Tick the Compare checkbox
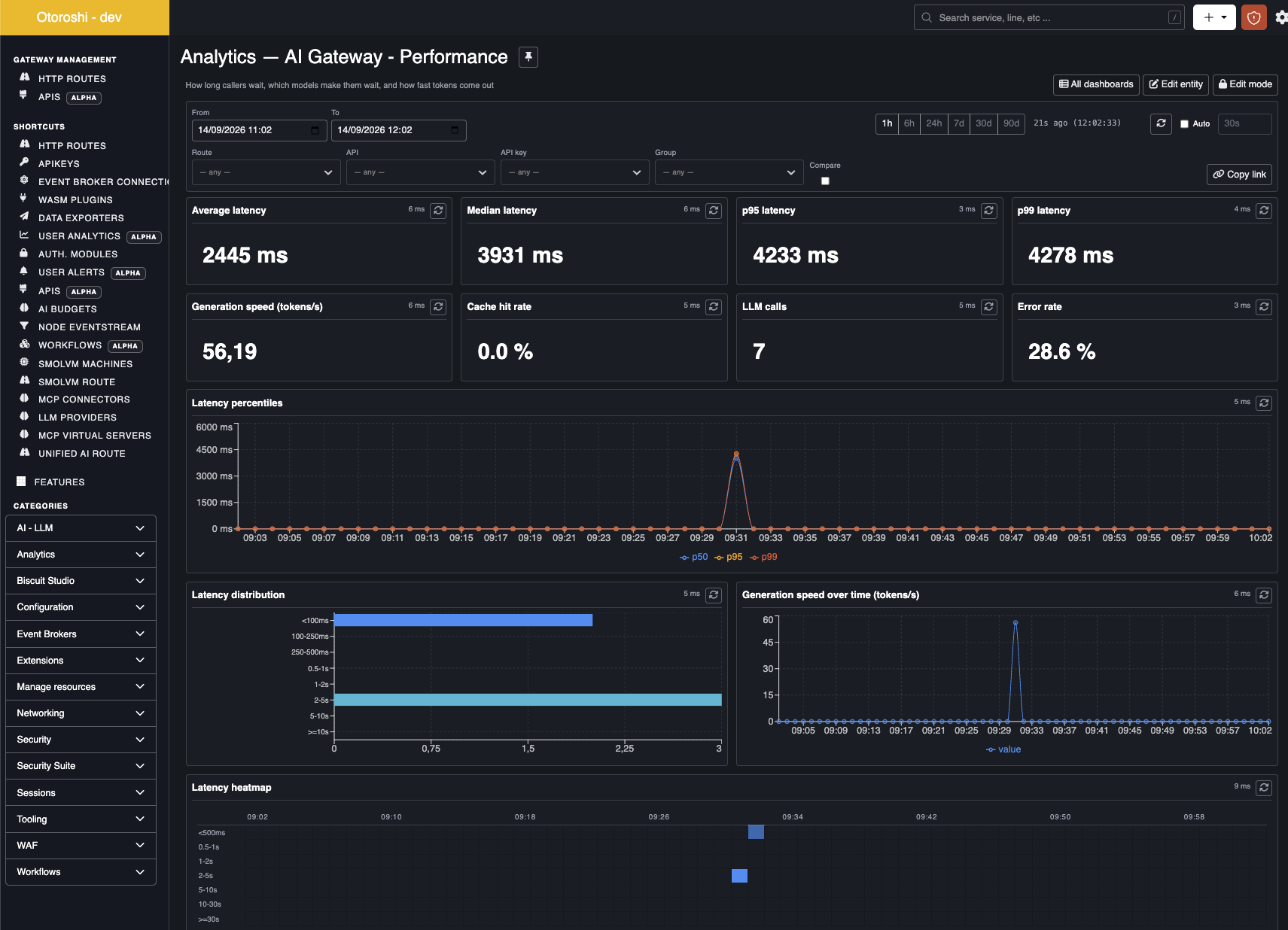The width and height of the screenshot is (1288, 930). [825, 181]
